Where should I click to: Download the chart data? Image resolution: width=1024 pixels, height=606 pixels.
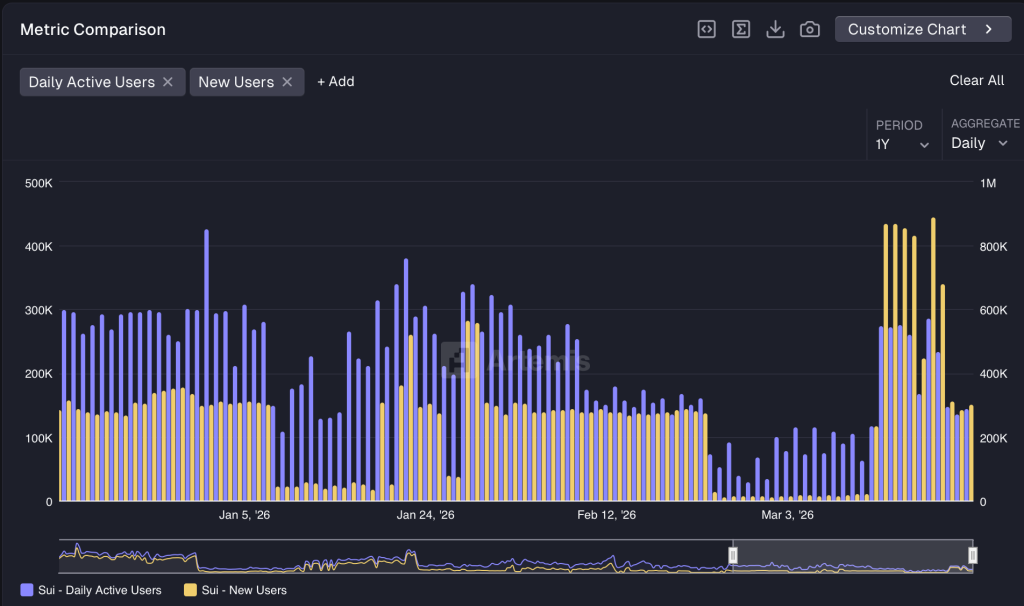pos(775,29)
